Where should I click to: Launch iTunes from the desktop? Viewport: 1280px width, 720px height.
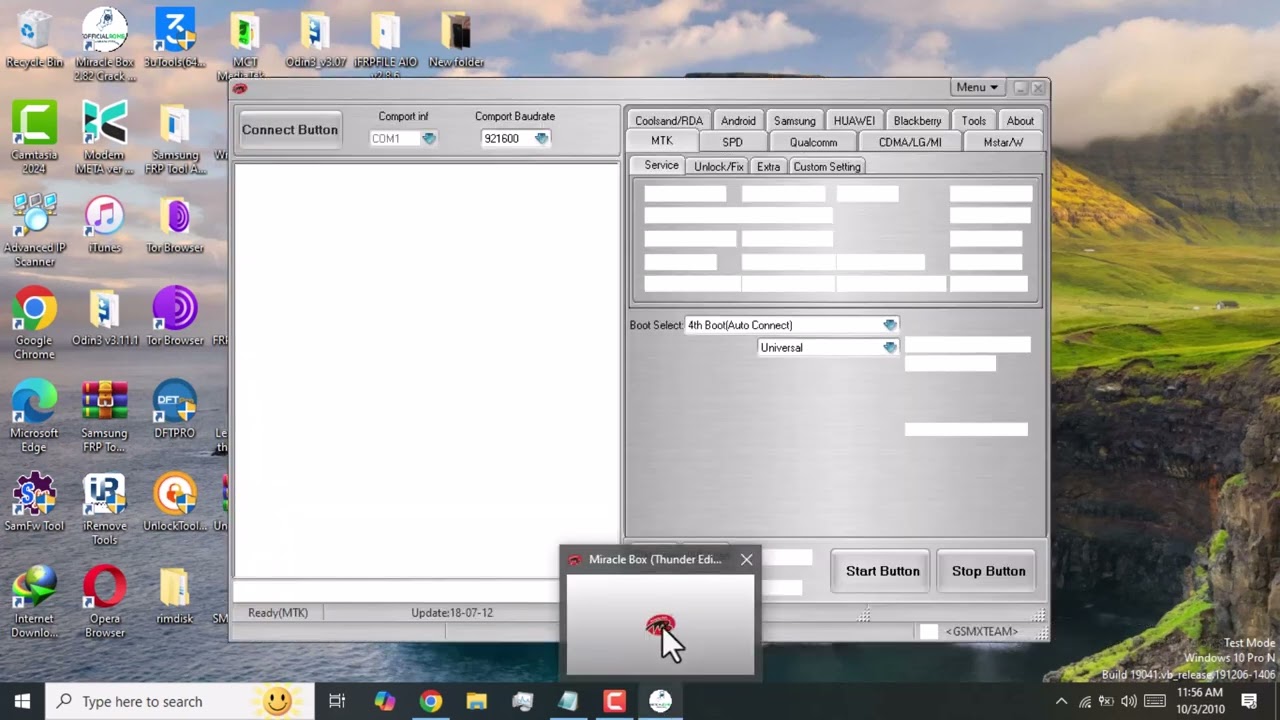tap(104, 225)
